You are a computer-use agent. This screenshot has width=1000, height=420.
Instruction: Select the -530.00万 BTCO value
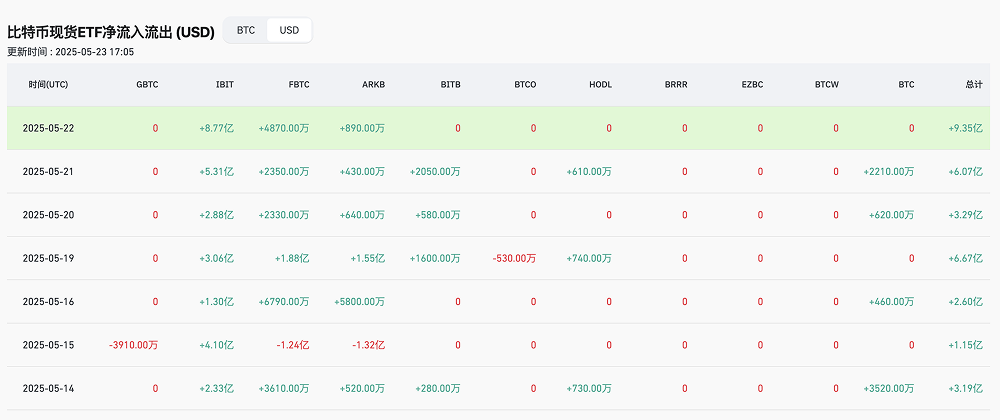click(514, 258)
